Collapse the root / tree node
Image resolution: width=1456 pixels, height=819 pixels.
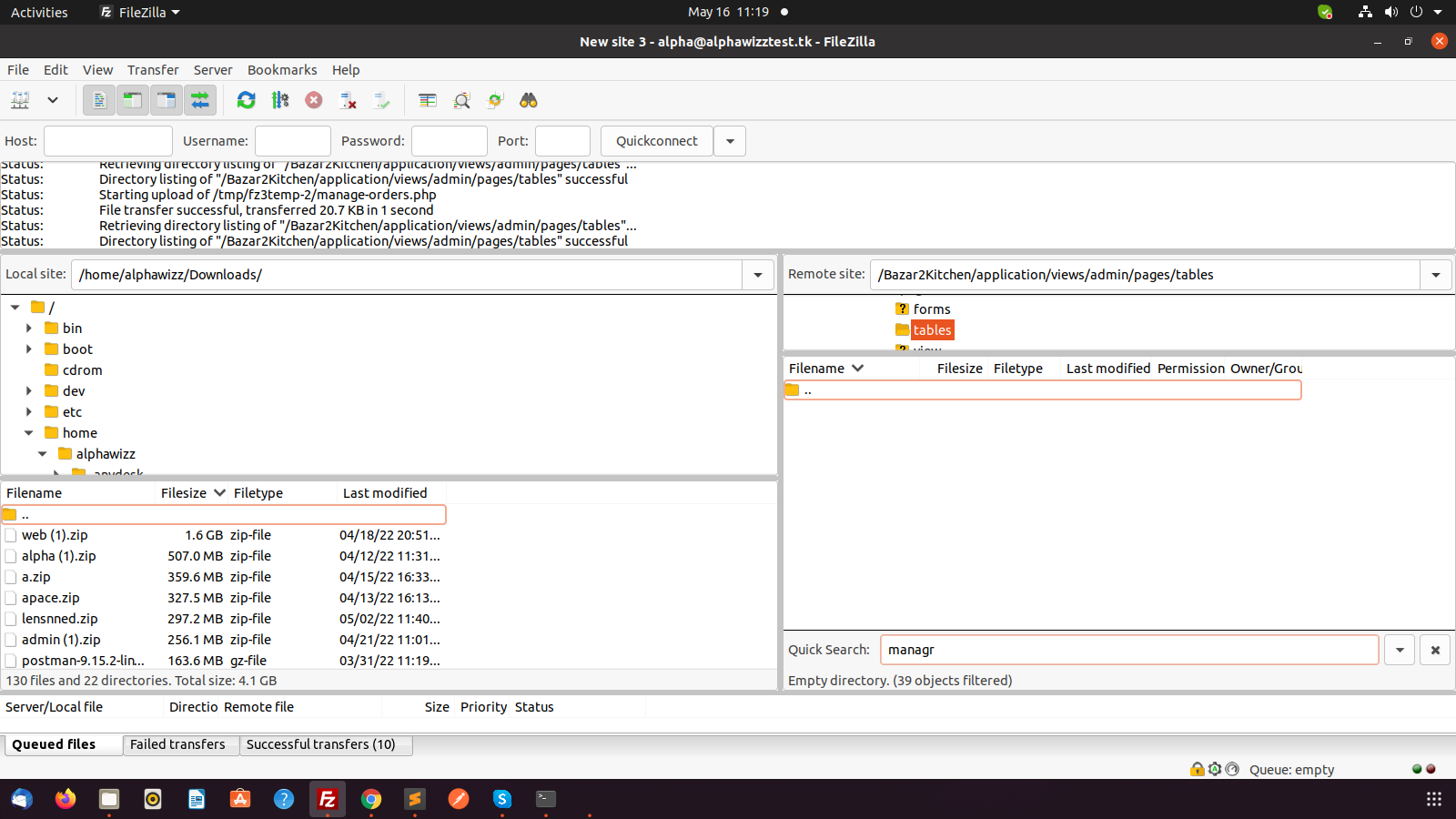point(15,308)
